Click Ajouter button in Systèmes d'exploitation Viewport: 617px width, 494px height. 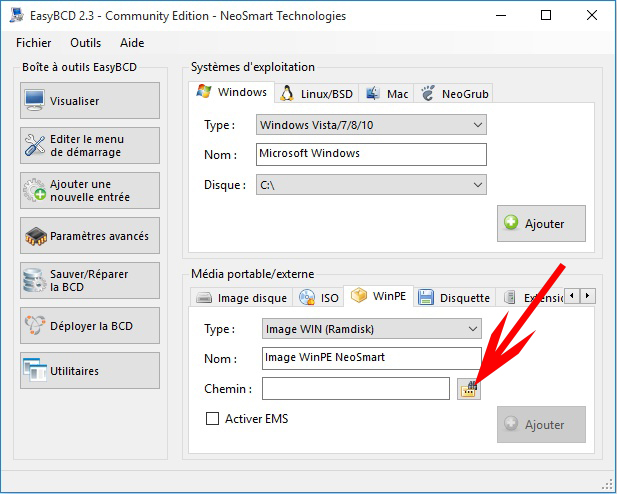pos(541,224)
